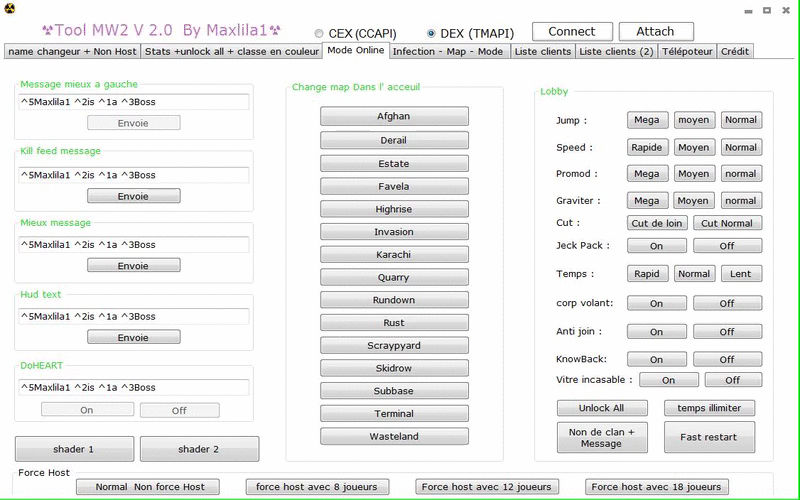Open the Liste clients (2) tab
The width and height of the screenshot is (800, 500).
(x=616, y=52)
